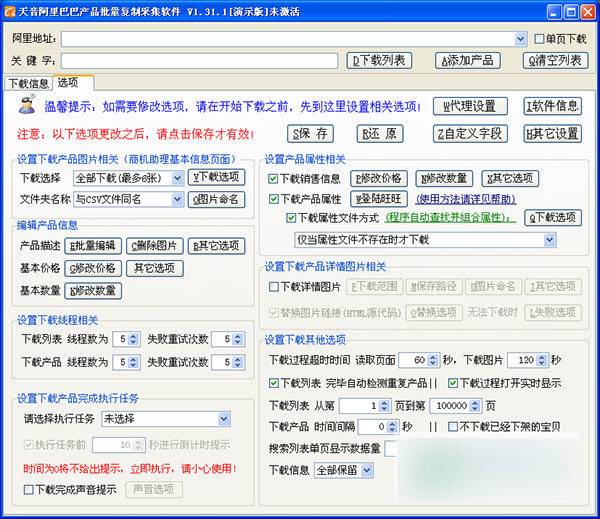Open link 使用方法请详见帮助

(x=466, y=199)
